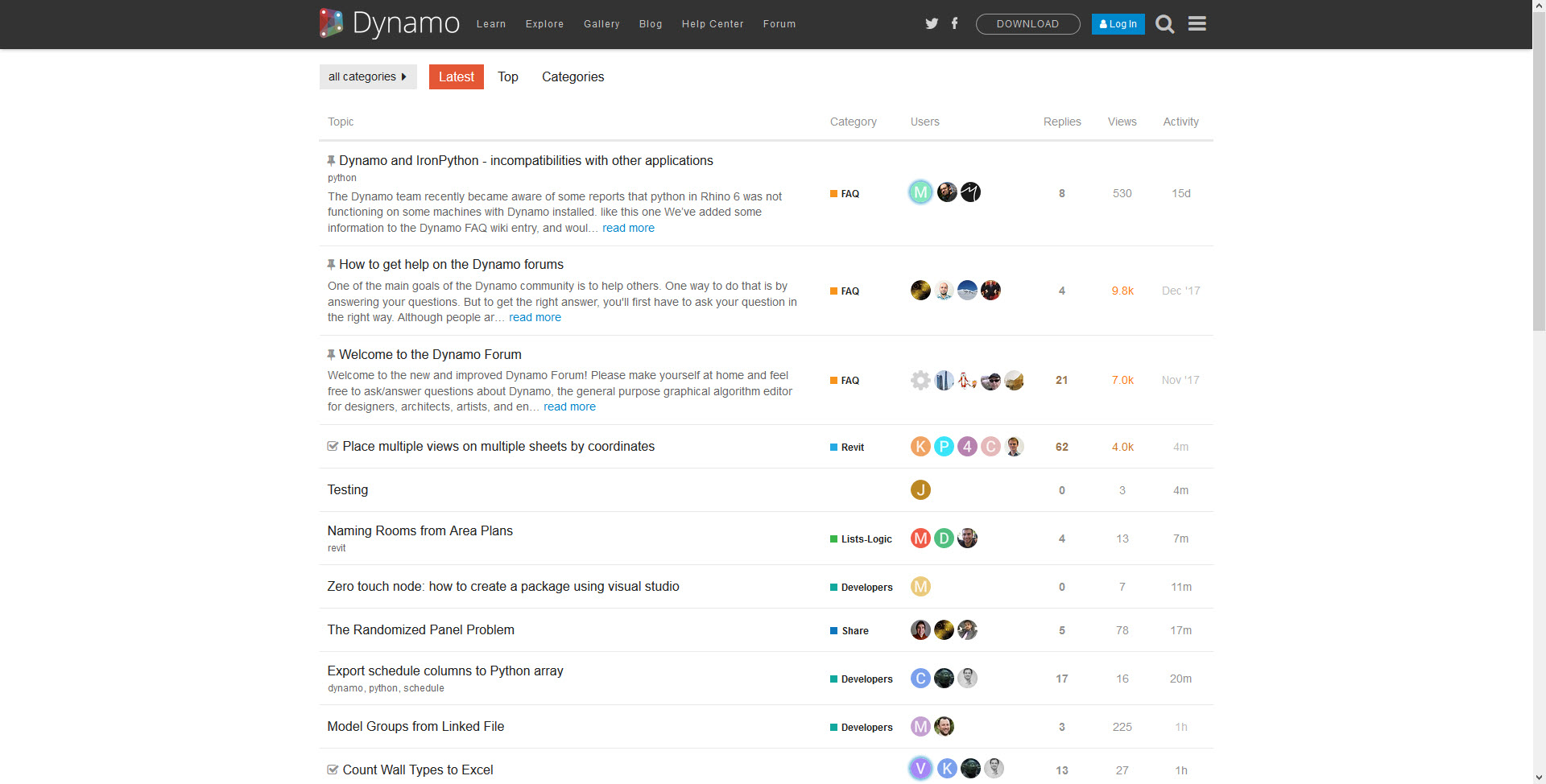Click the orange J user avatar on Testing

coord(920,489)
